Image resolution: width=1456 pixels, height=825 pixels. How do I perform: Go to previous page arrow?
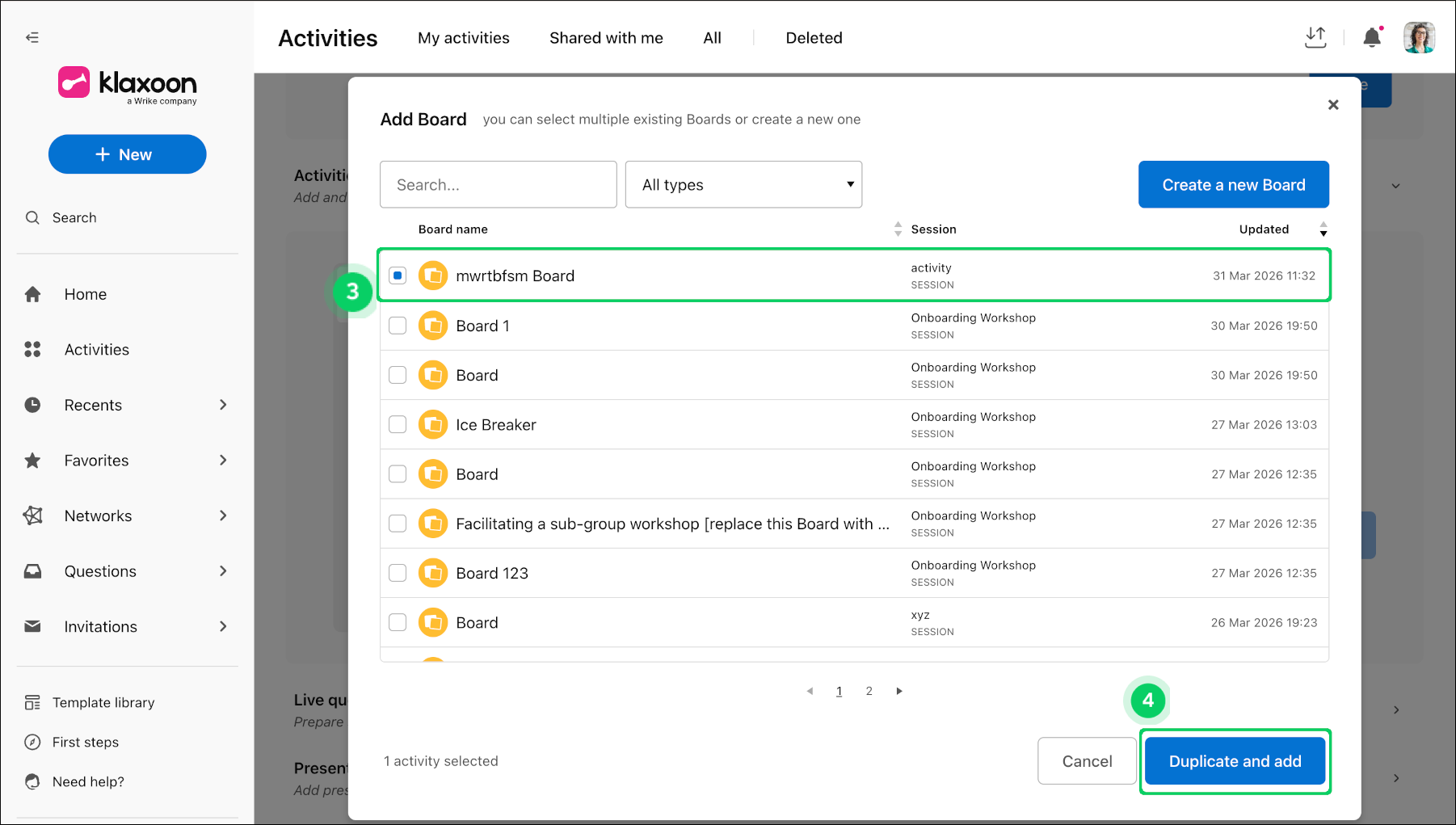[x=810, y=691]
